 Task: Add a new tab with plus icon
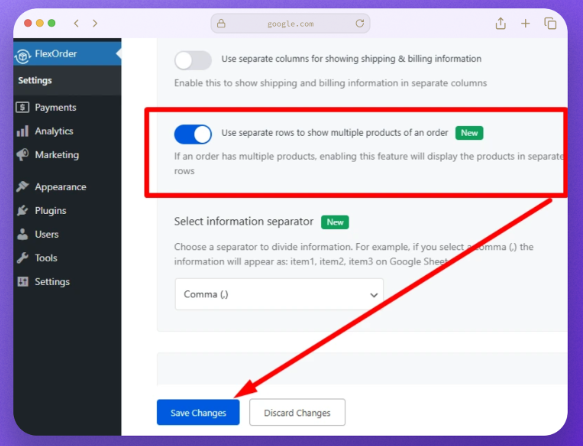(525, 24)
